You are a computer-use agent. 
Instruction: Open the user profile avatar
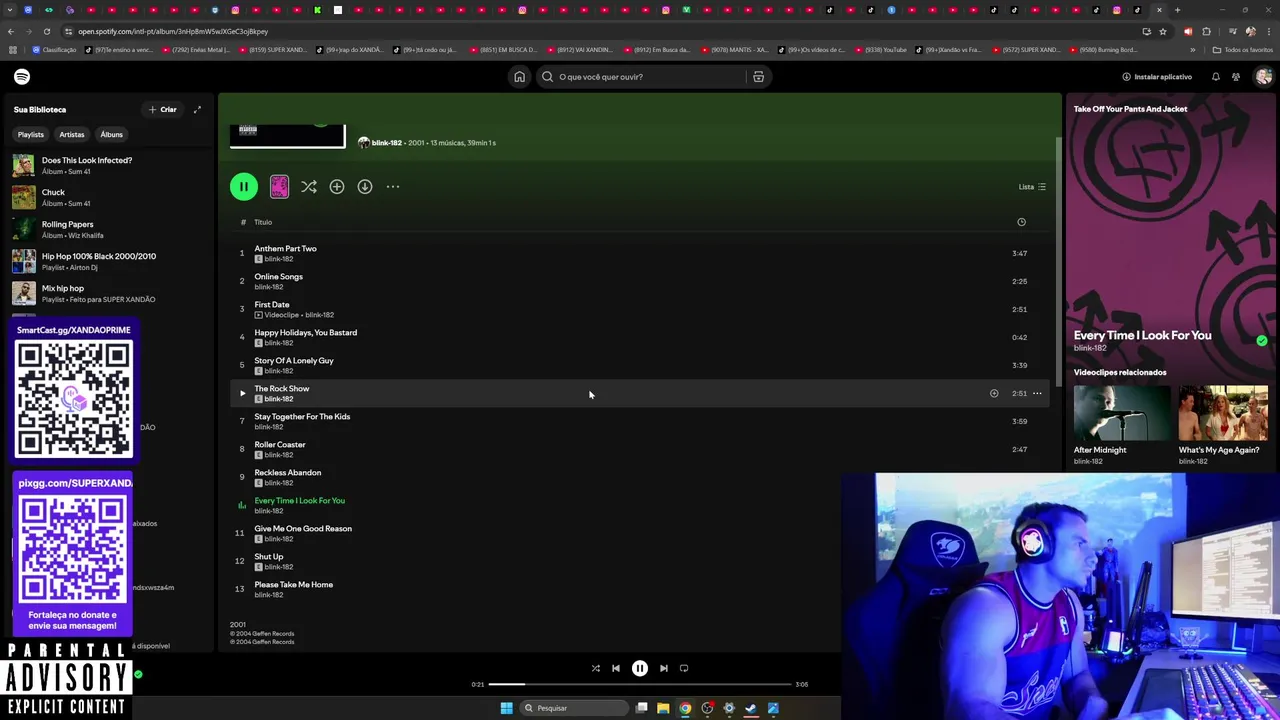(1264, 77)
